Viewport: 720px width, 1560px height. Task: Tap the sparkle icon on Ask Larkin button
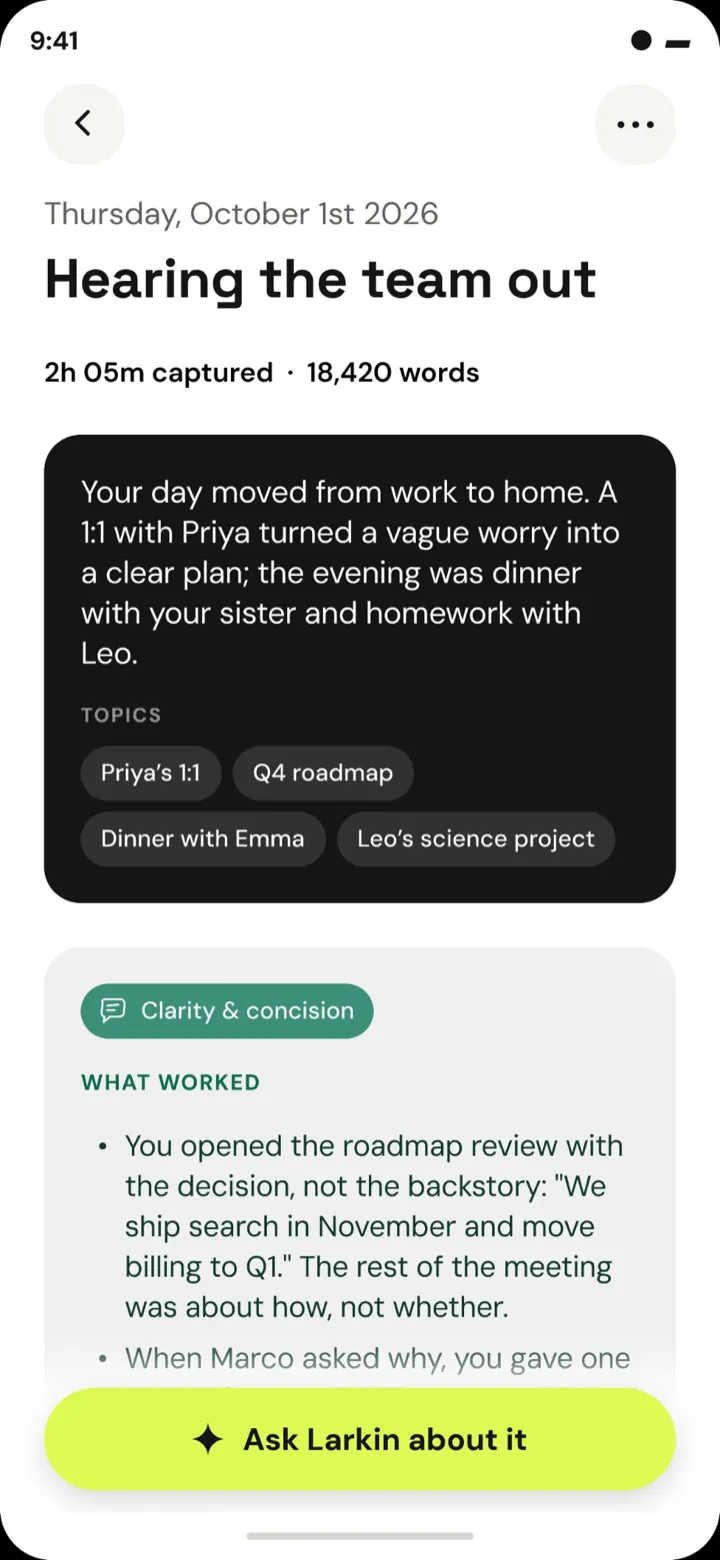point(208,1440)
